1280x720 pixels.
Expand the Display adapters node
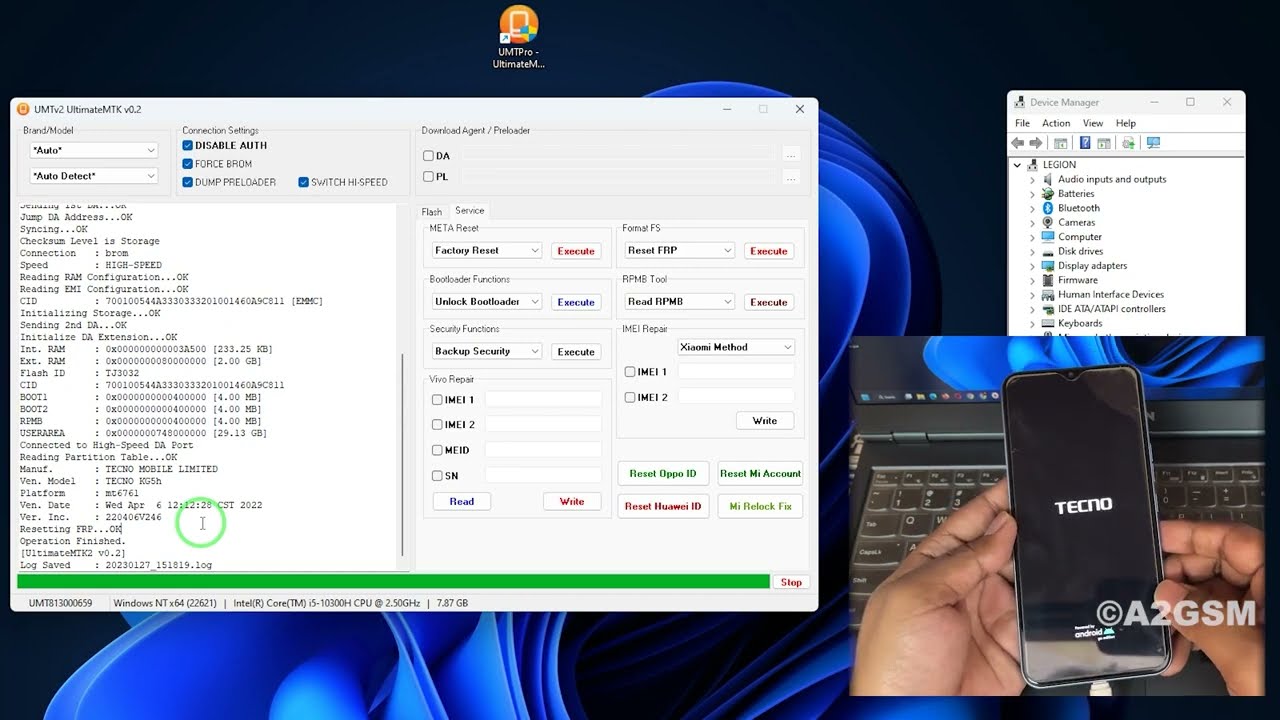(1033, 266)
